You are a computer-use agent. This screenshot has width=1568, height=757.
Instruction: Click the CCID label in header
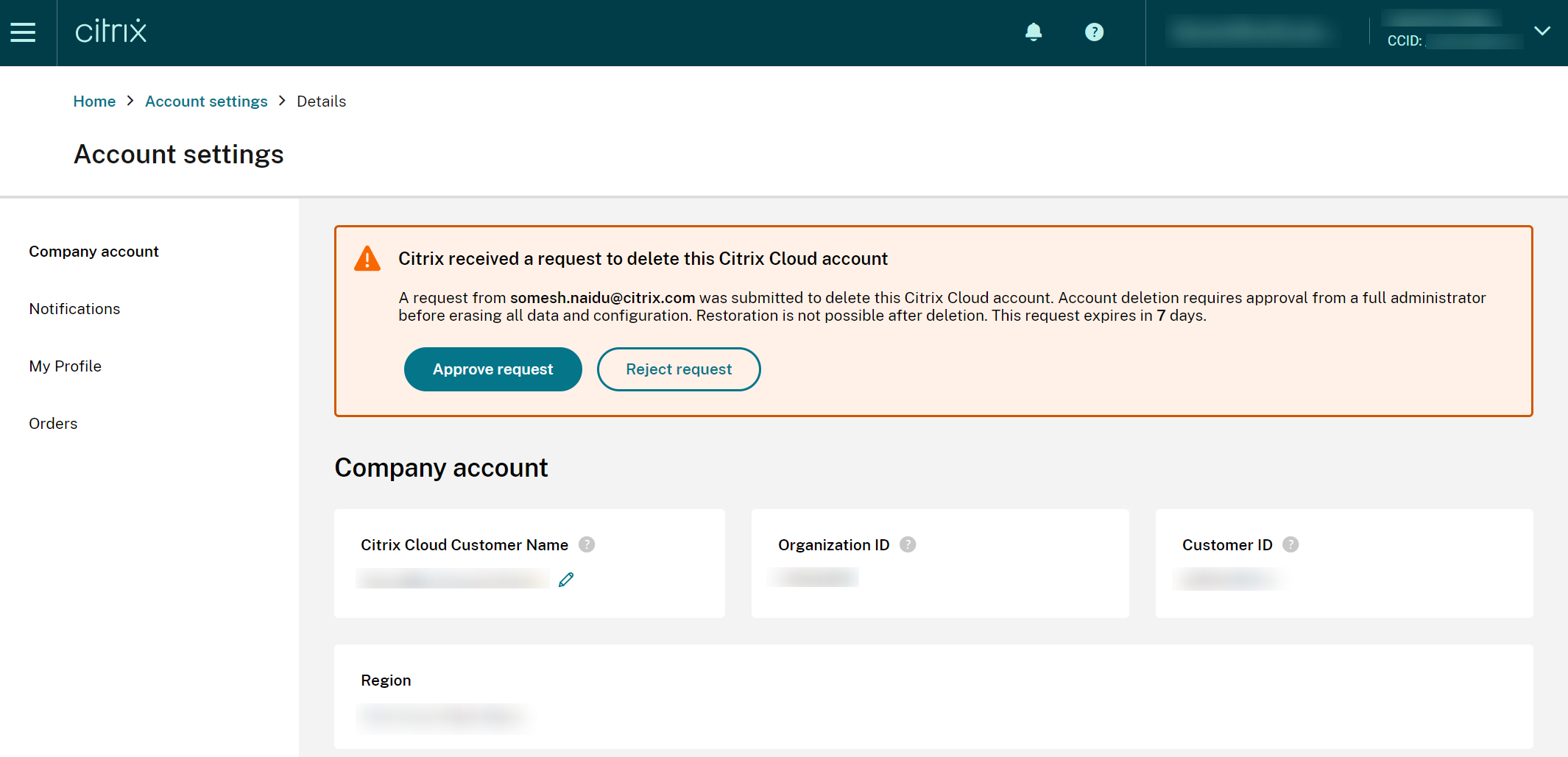tap(1404, 41)
